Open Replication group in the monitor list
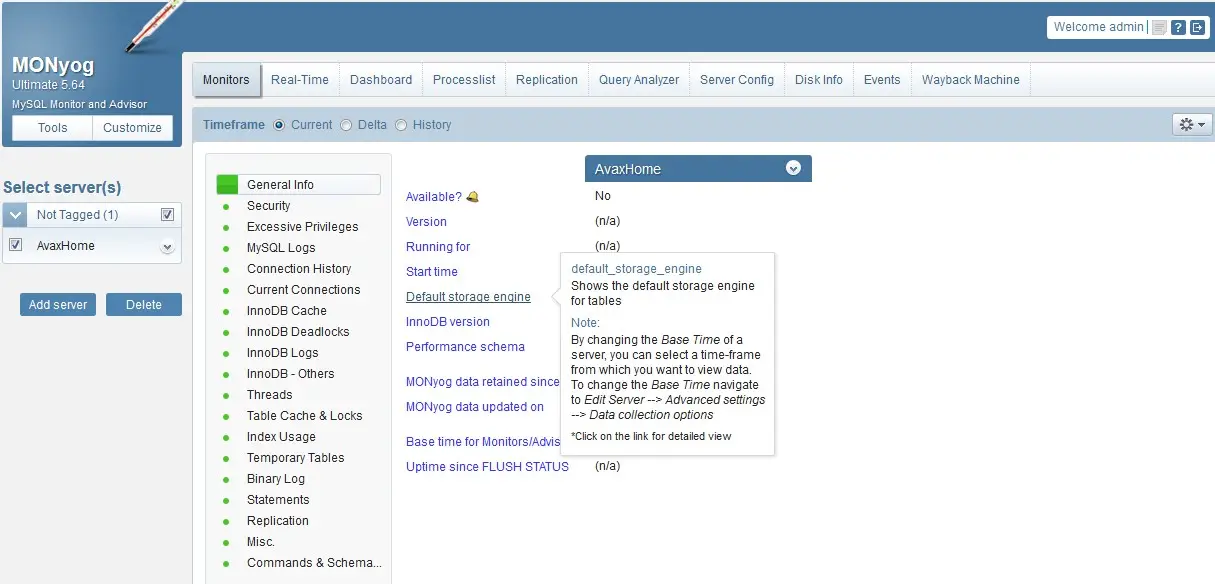Viewport: 1215px width, 584px height. pyautogui.click(x=278, y=521)
